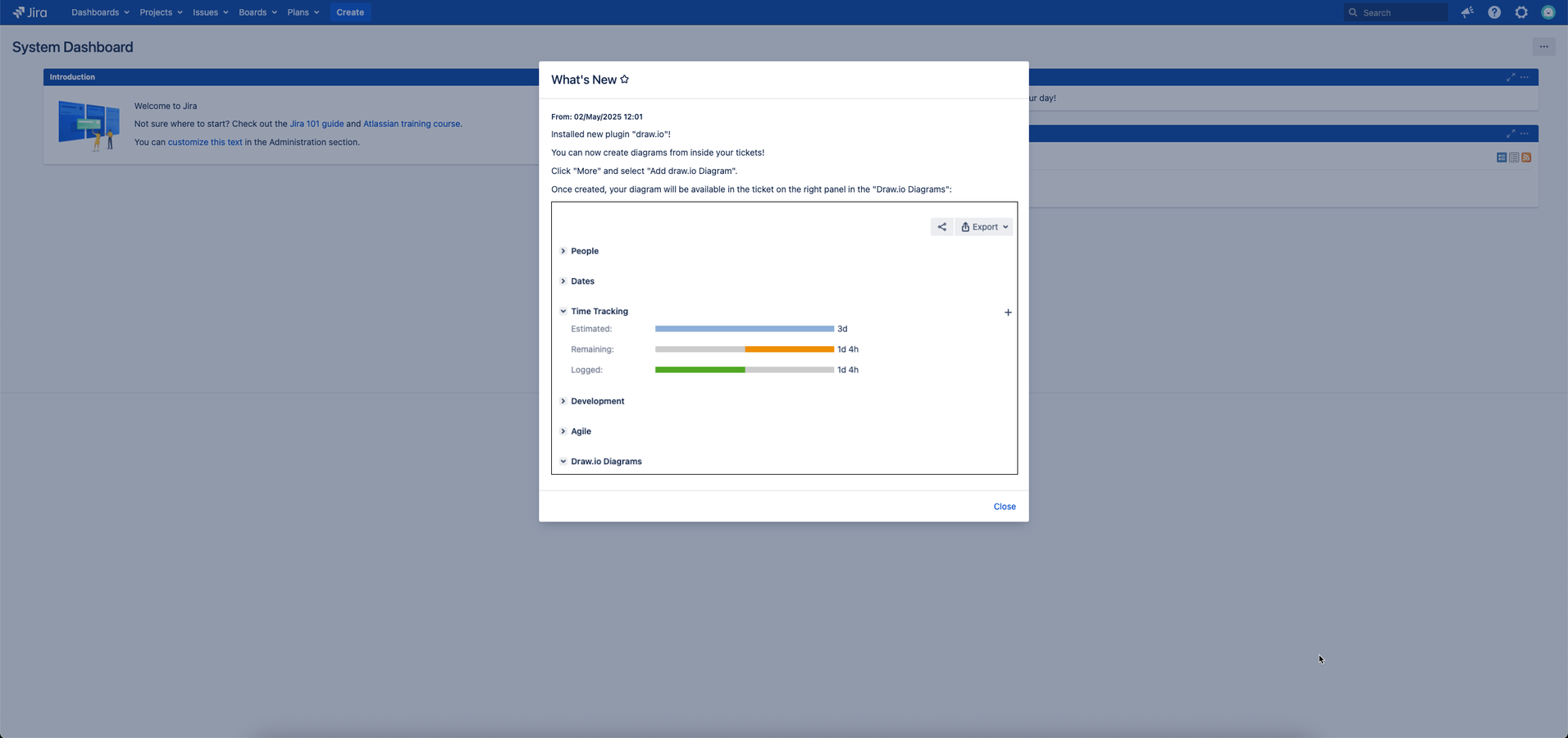Click 'Installed new plugin "draw.io"!' text
This screenshot has height=738, width=1568.
[611, 134]
